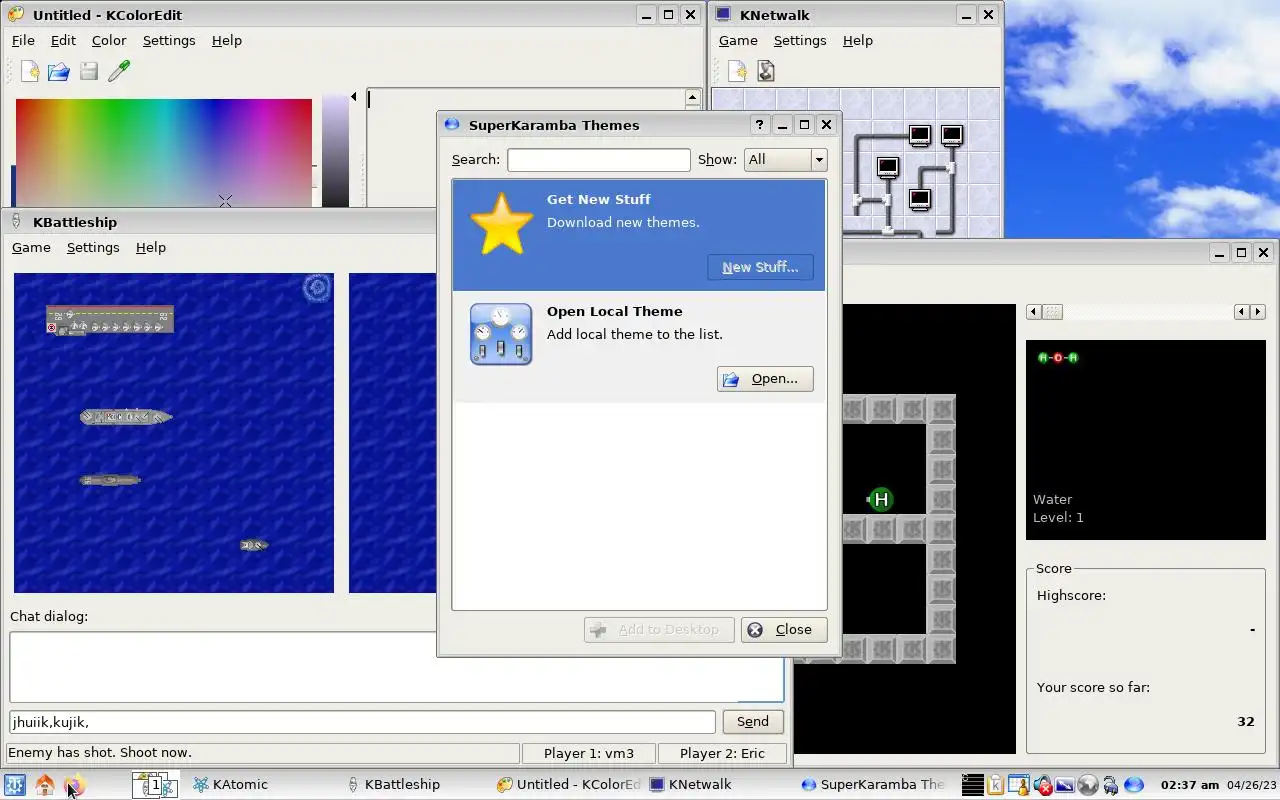This screenshot has height=800, width=1280.
Task: Click the New game icon in KNetwalk toolbar
Action: [736, 71]
